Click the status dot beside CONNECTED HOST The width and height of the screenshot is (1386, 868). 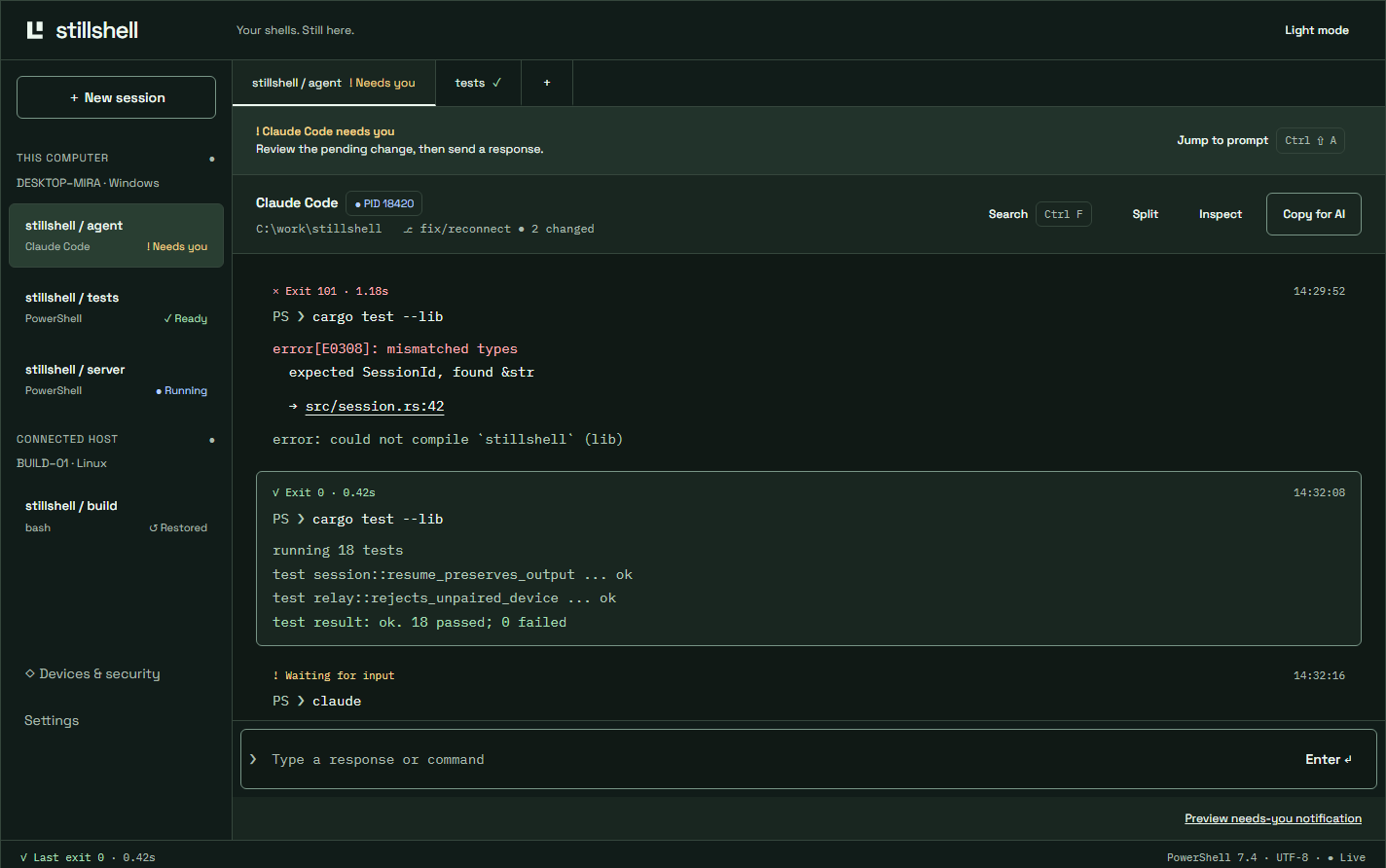tap(212, 440)
